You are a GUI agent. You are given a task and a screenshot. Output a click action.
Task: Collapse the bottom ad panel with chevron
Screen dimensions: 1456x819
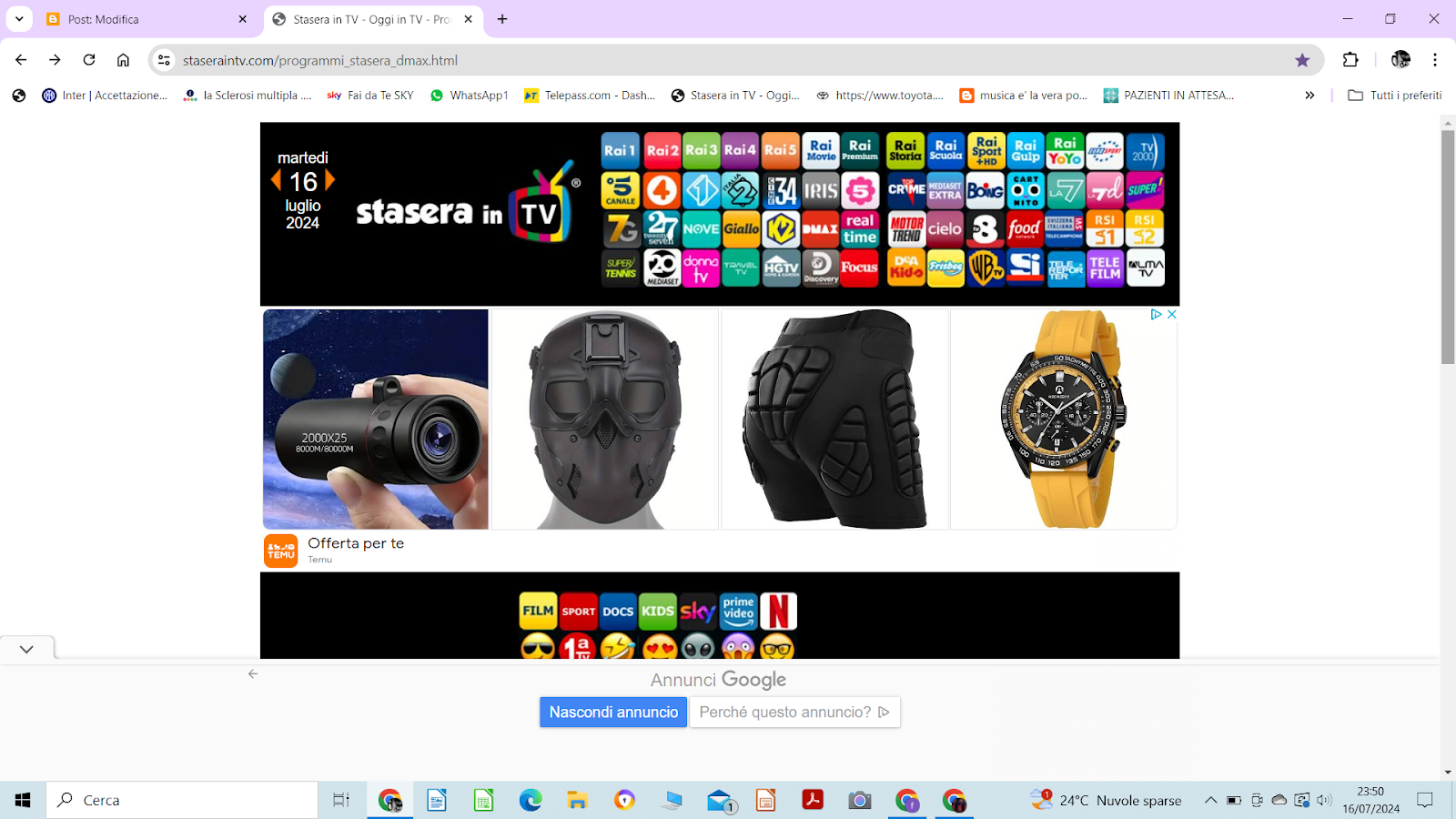(26, 649)
